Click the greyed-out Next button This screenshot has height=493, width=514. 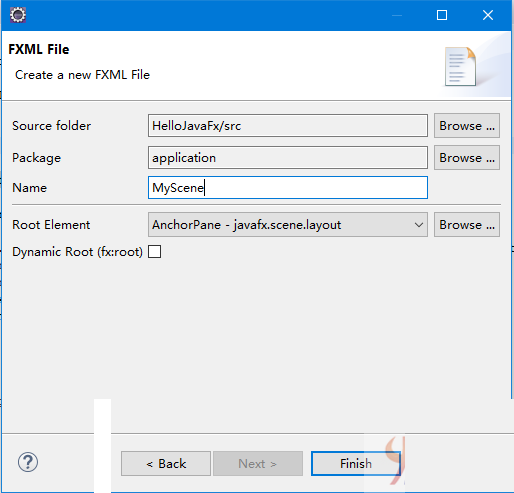tap(258, 463)
